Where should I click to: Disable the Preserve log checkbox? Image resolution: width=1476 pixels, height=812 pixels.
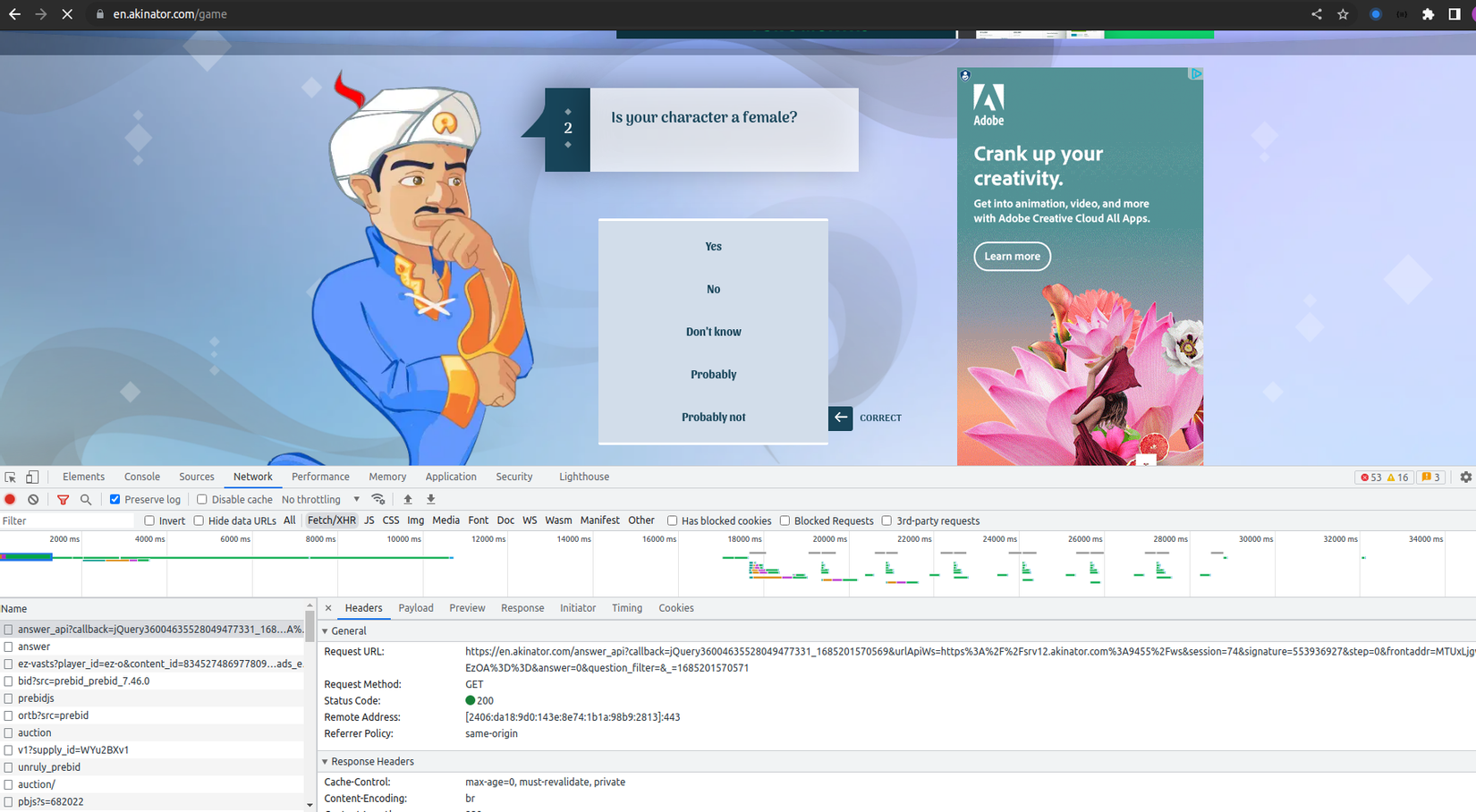point(115,500)
